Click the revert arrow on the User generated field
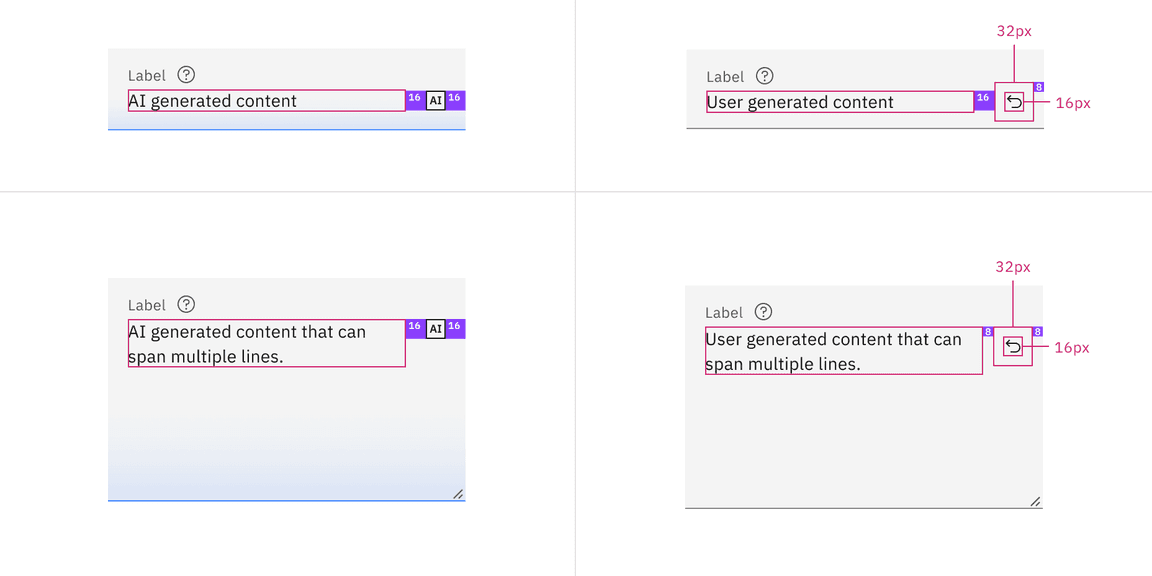This screenshot has width=1152, height=576. (1013, 101)
